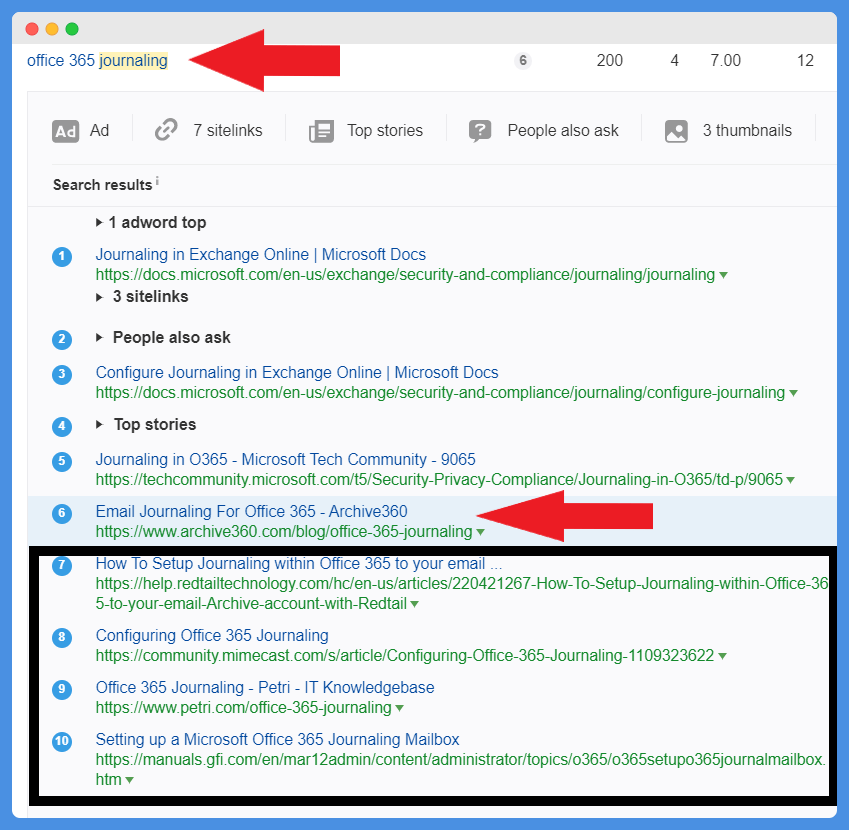The height and width of the screenshot is (830, 849).
Task: Click rank badge 3 beside Configure Journaling
Action: pos(62,375)
